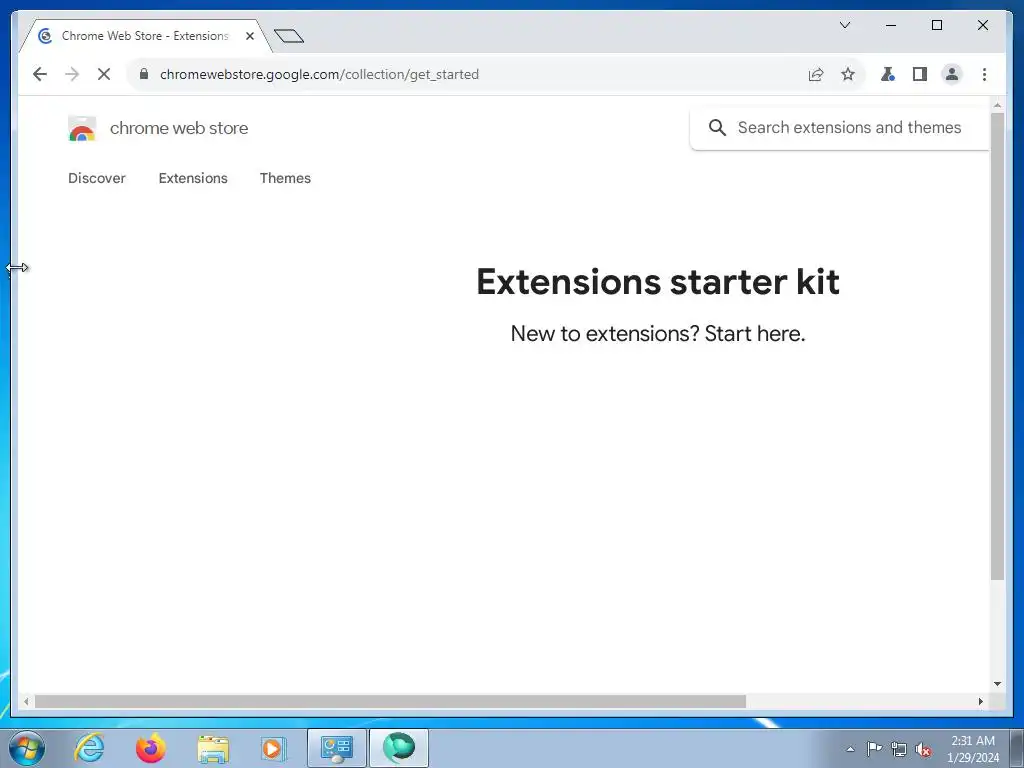Viewport: 1024px width, 768px height.
Task: Click the forward navigation arrow
Action: click(x=72, y=74)
